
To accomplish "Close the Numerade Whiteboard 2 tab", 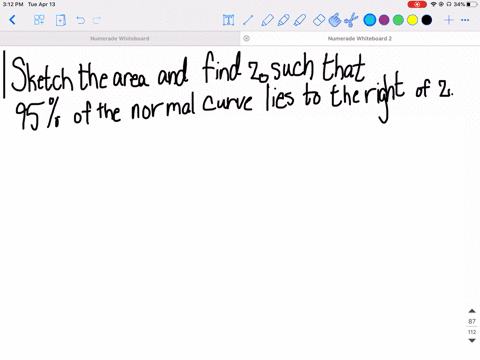I will [x=246, y=38].
